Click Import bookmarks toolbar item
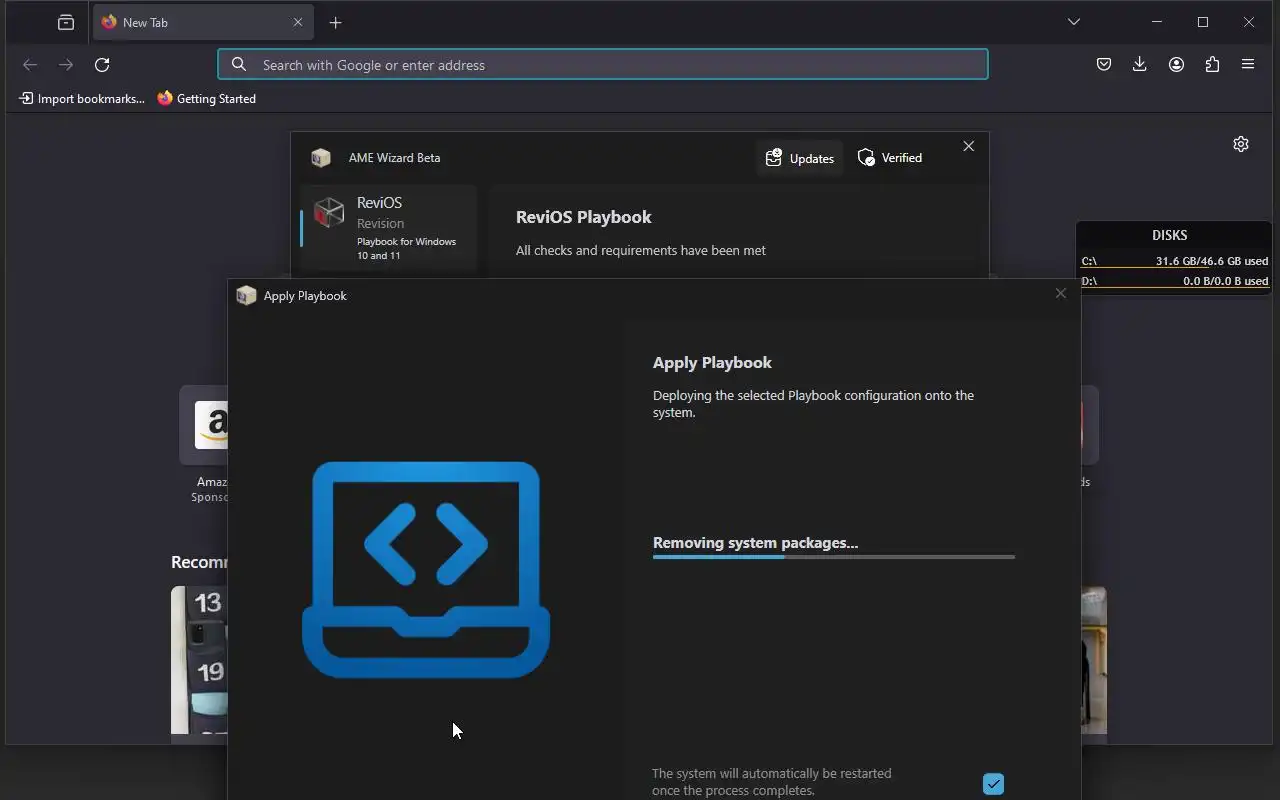Screen dimensions: 1280x800 (x=82, y=98)
